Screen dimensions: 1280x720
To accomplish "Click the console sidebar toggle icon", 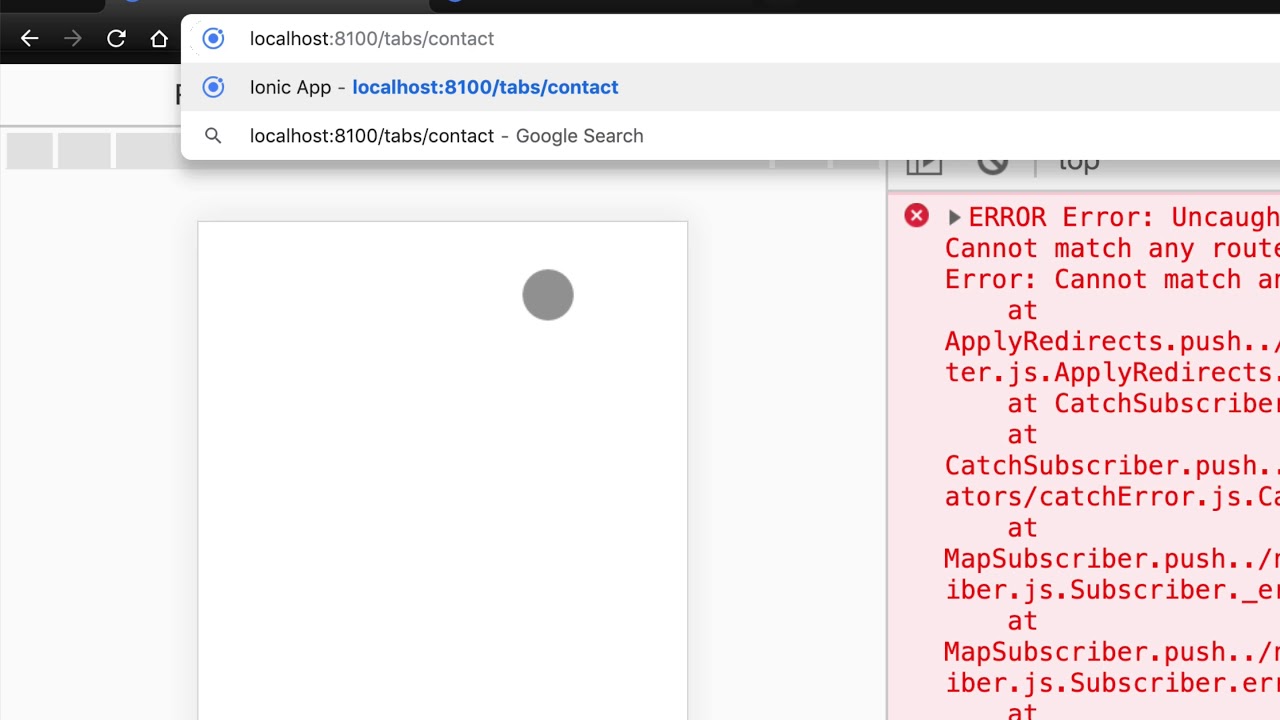I will coord(924,164).
